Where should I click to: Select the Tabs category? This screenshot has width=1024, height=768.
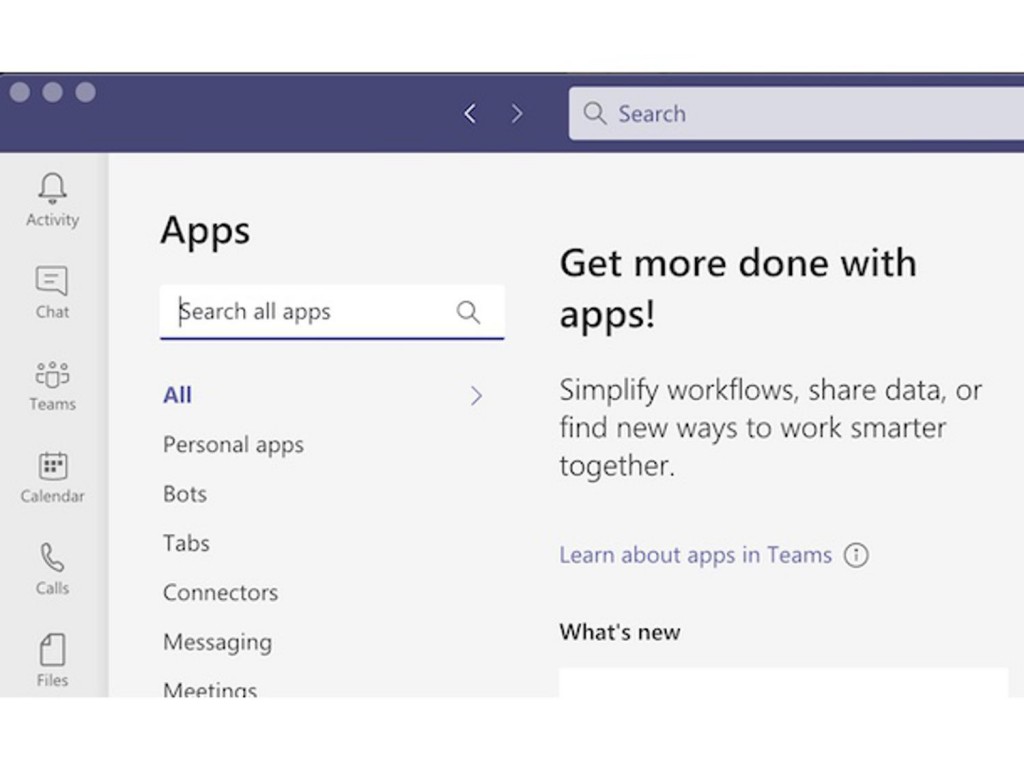click(185, 543)
